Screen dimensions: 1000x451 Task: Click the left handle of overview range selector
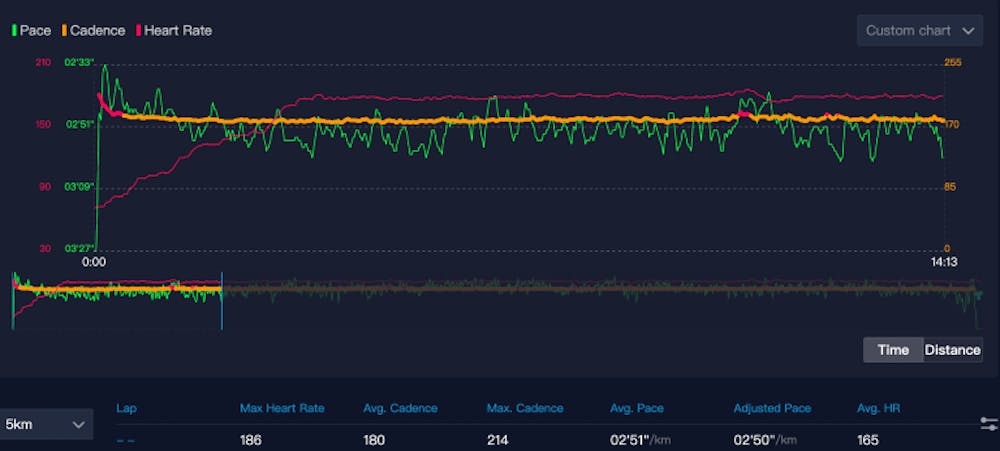point(12,300)
